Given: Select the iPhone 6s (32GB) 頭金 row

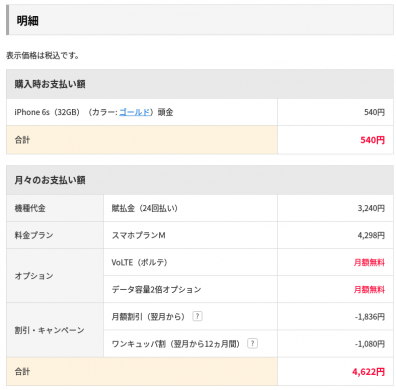Looking at the screenshot, I should pos(200,112).
